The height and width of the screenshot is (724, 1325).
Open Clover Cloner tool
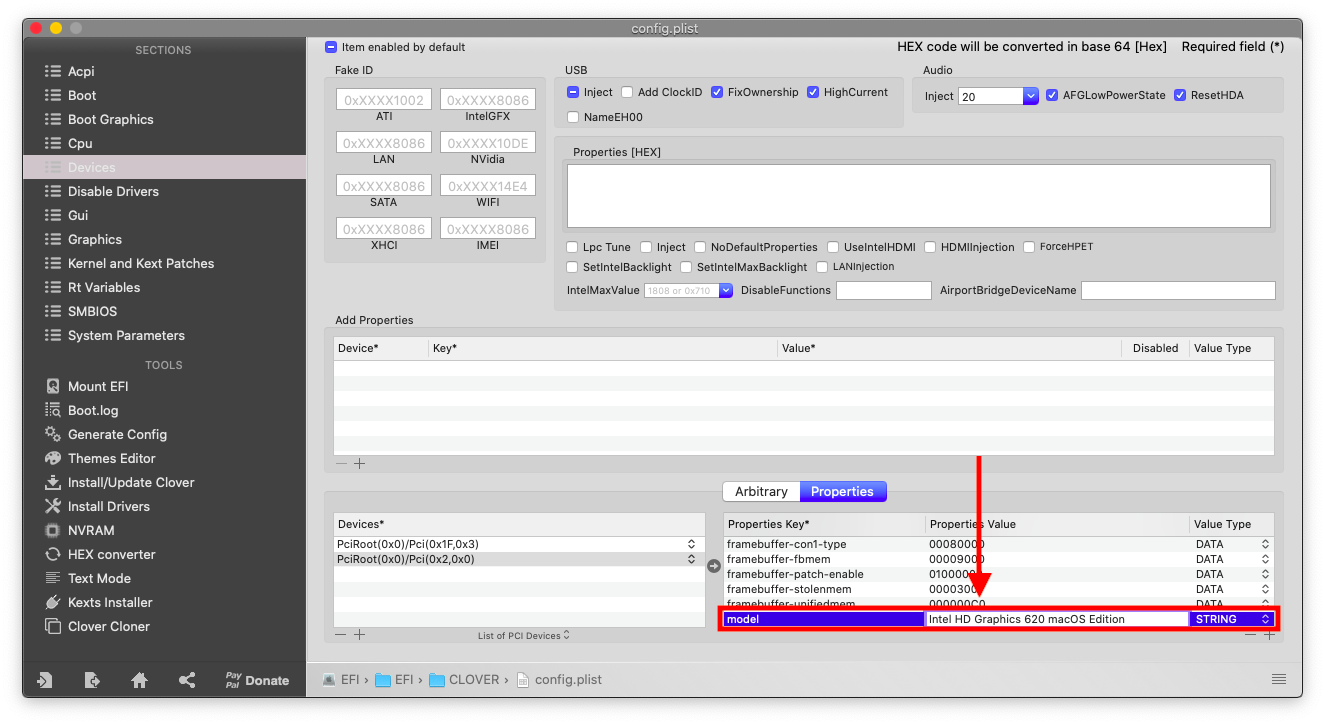[x=97, y=626]
